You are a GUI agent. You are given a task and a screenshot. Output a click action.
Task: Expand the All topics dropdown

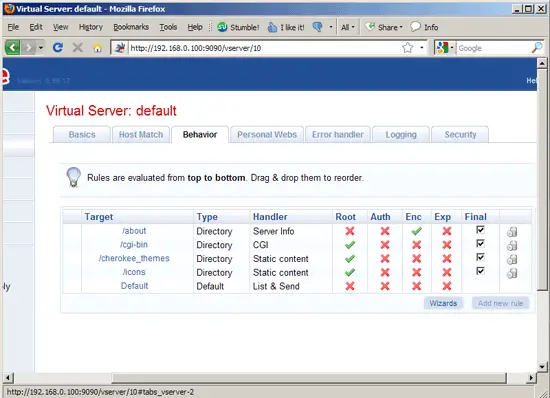(348, 27)
